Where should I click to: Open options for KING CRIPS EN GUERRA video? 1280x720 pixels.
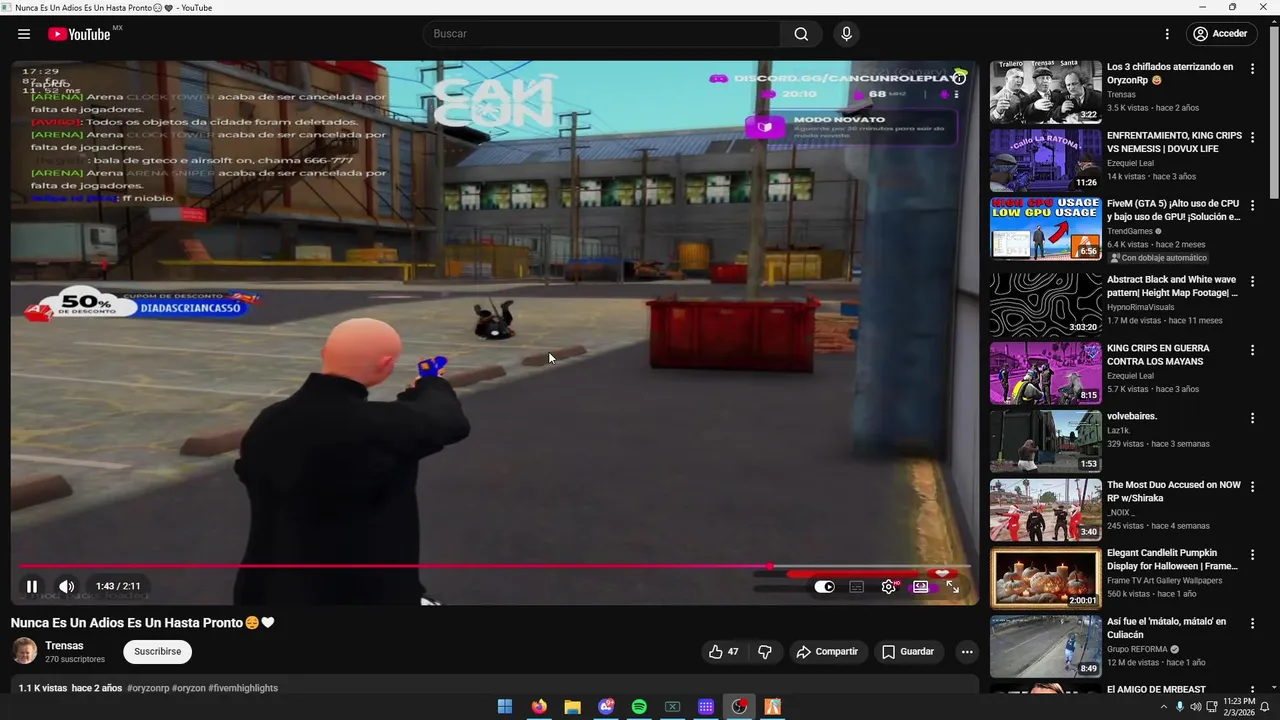click(x=1252, y=351)
